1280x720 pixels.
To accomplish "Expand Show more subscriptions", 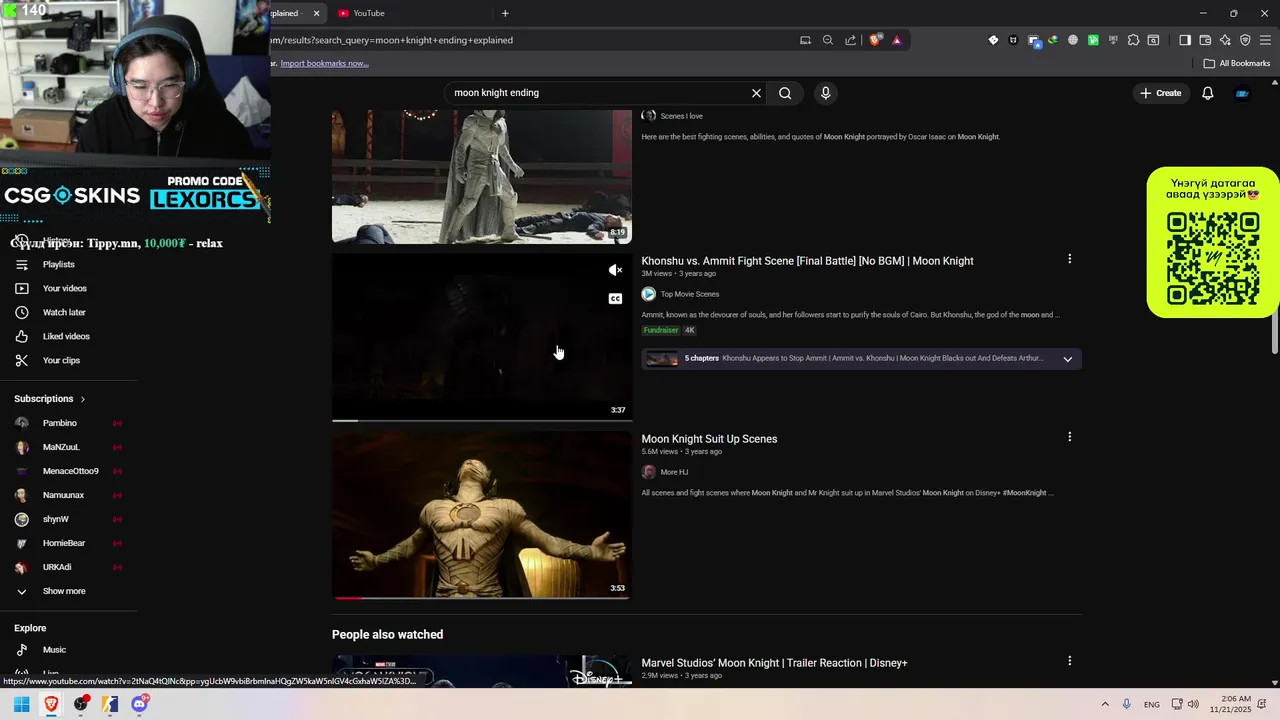I will click(64, 591).
